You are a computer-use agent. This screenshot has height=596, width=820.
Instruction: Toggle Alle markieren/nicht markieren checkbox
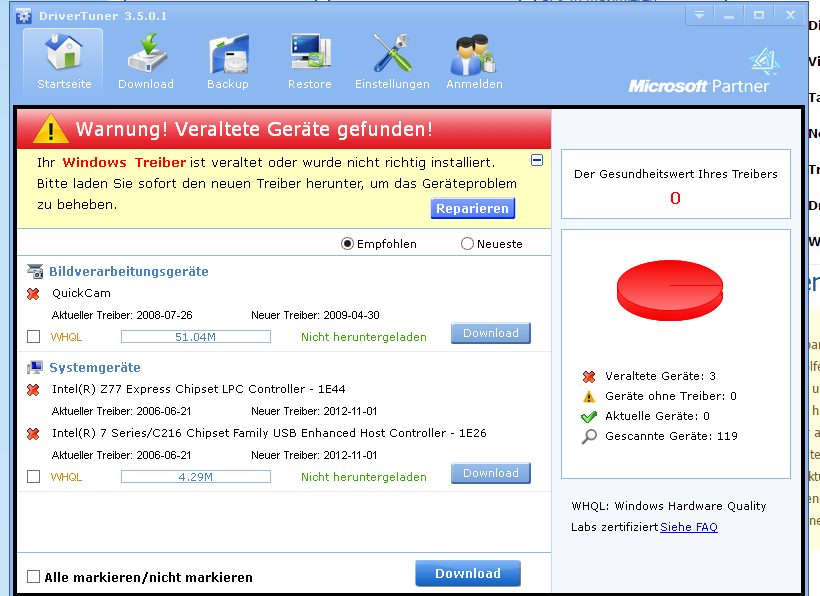pos(33,577)
